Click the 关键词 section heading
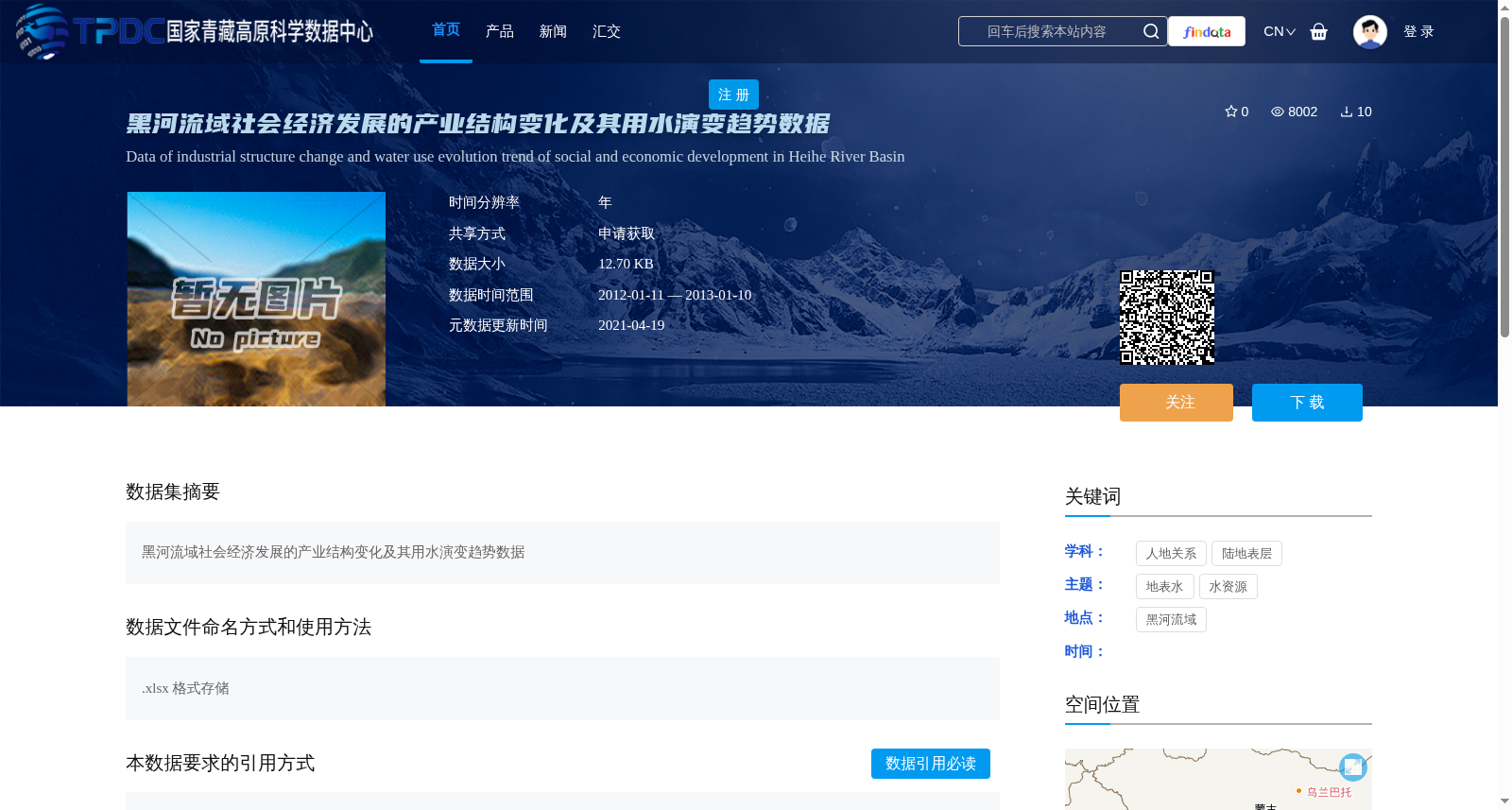This screenshot has width=1512, height=810. pyautogui.click(x=1092, y=496)
